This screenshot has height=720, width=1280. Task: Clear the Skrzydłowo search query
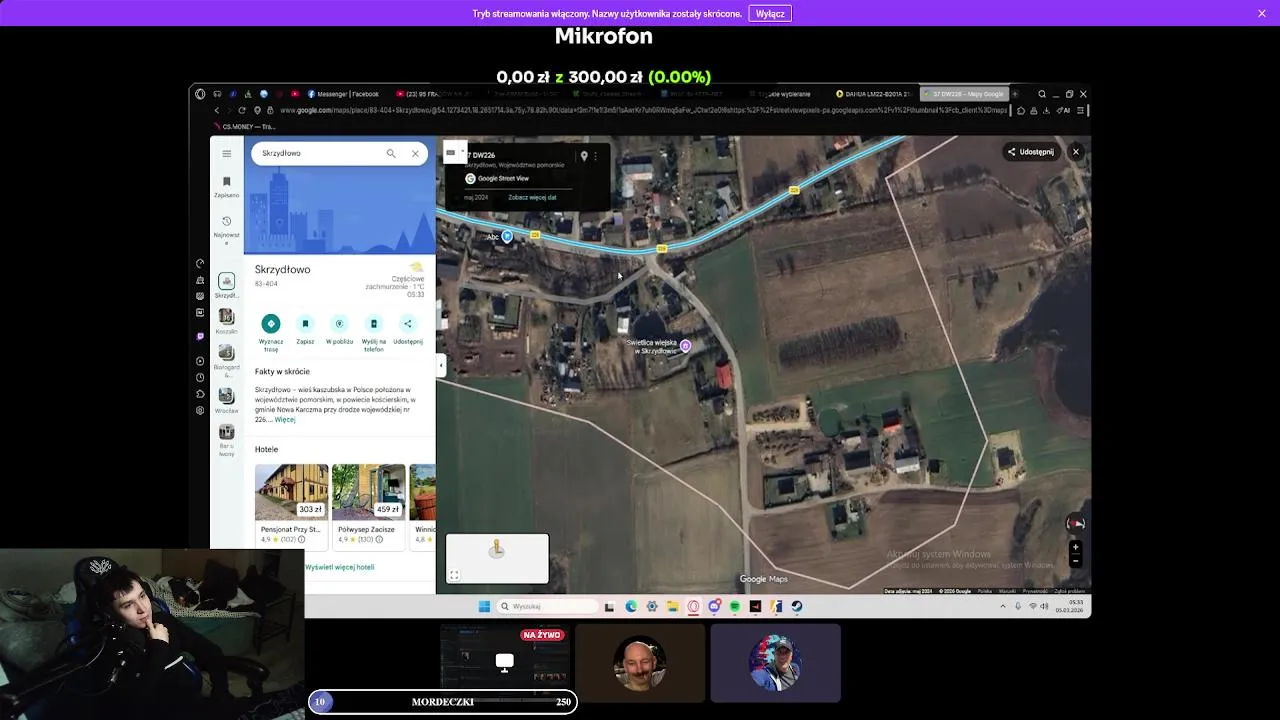pos(415,153)
